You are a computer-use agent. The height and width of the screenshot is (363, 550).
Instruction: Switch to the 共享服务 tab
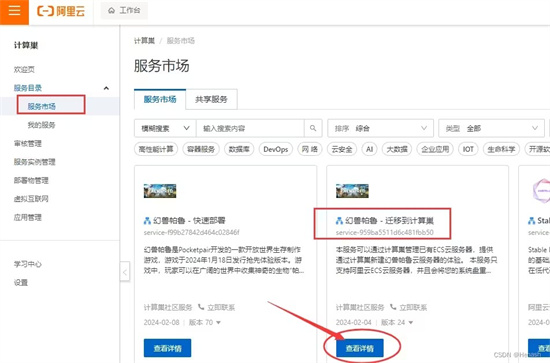pos(211,100)
